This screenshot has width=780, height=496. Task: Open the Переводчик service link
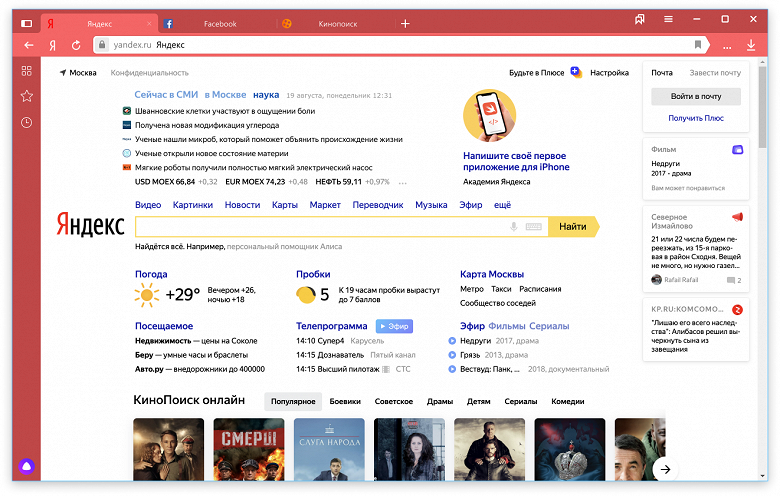378,205
